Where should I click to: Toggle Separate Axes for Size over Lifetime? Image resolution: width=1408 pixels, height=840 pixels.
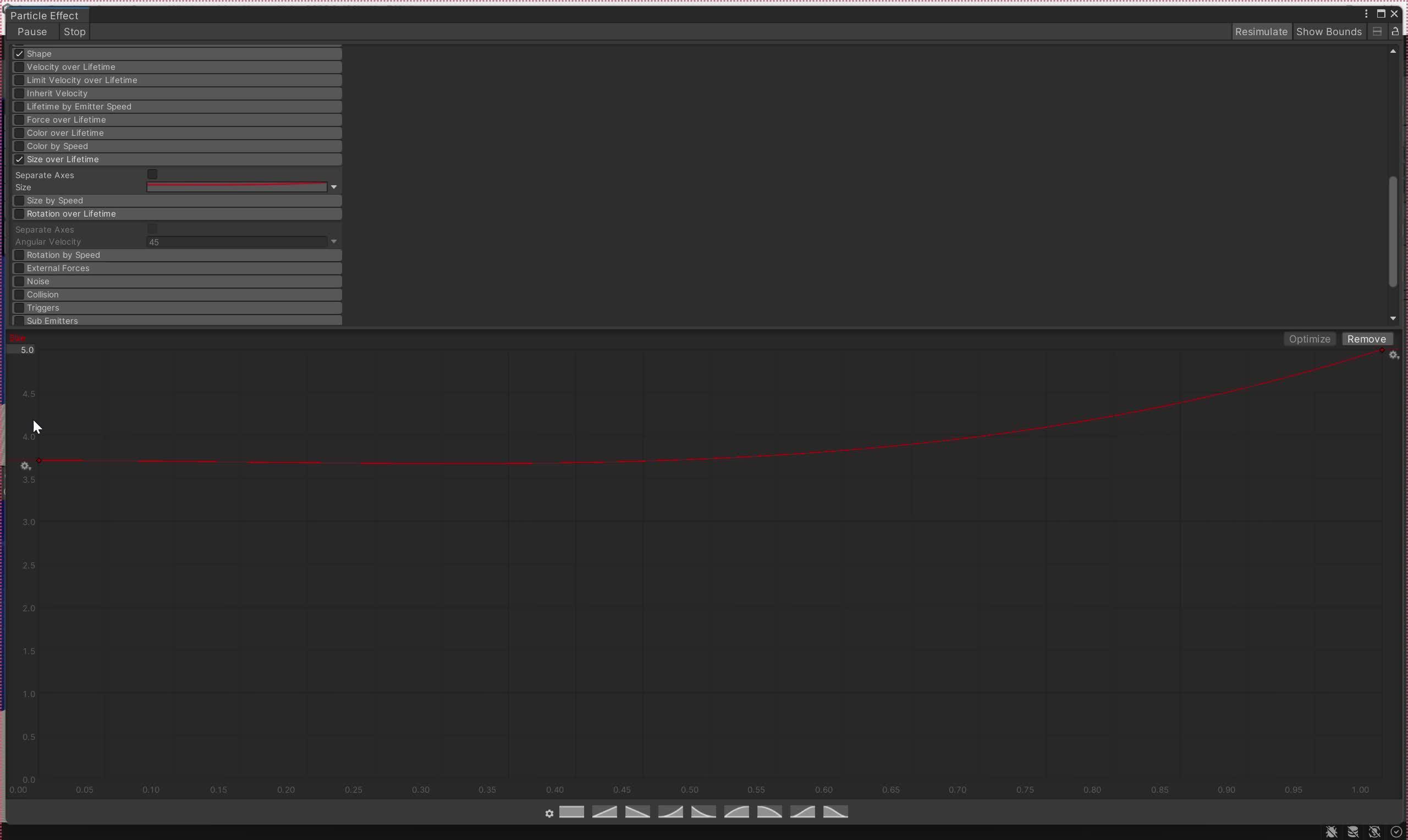pyautogui.click(x=153, y=174)
